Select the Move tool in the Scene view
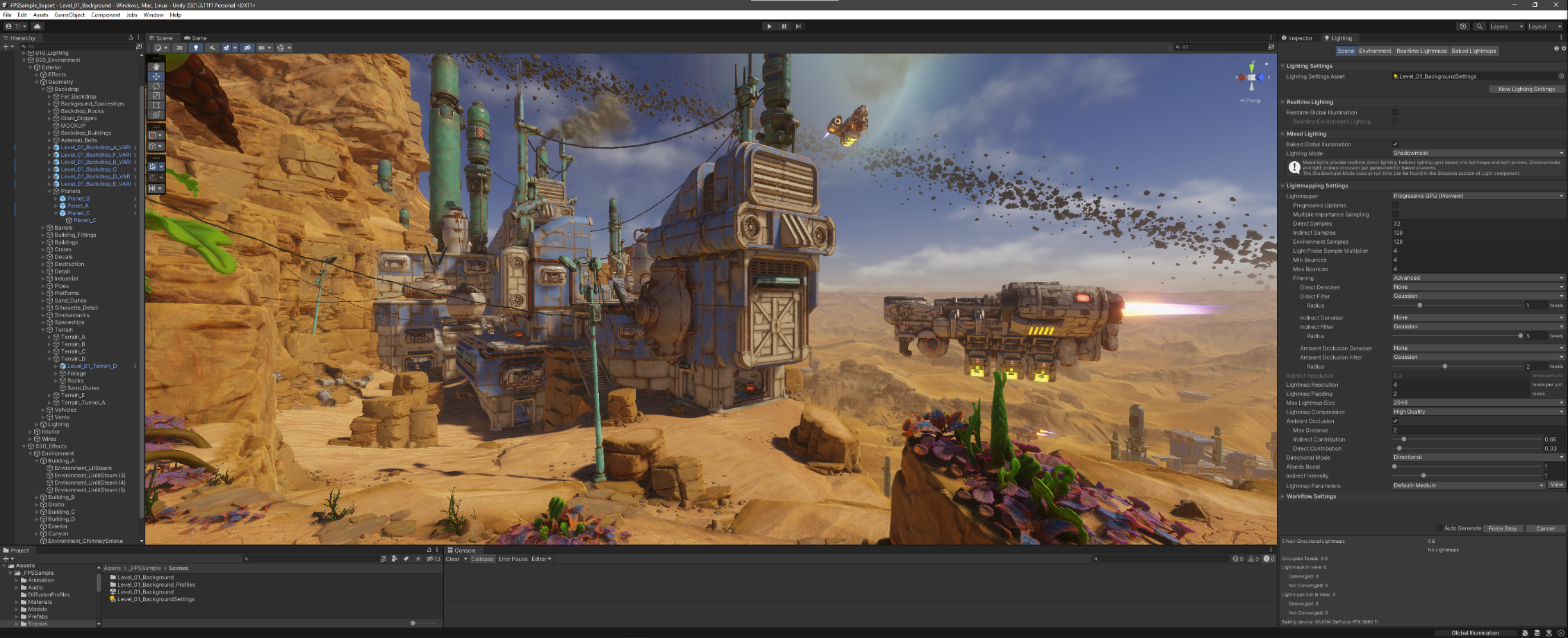 (x=156, y=76)
